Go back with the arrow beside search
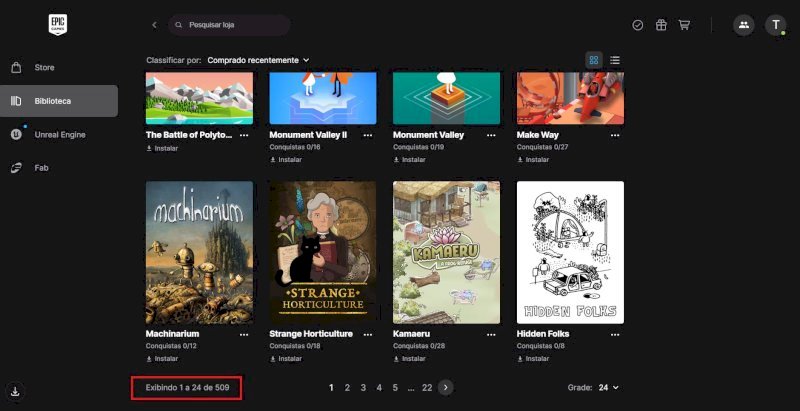The image size is (800, 411). [154, 25]
